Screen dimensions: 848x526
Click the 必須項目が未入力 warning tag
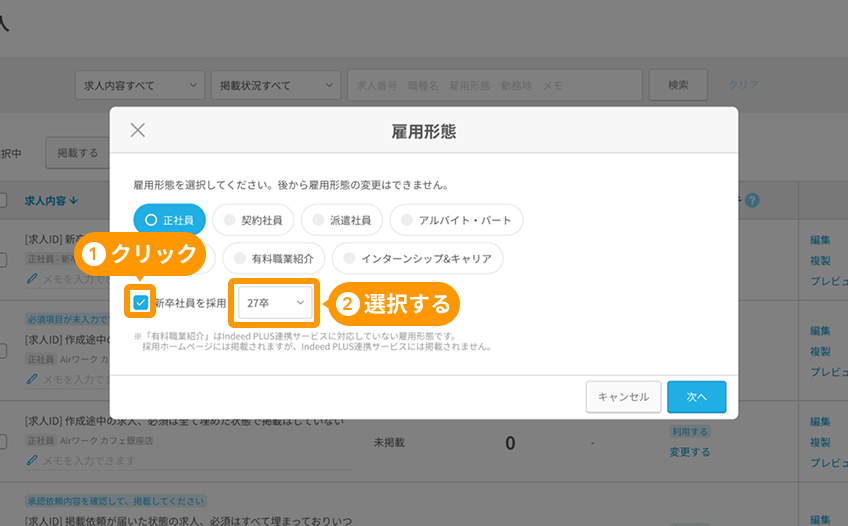point(67,319)
